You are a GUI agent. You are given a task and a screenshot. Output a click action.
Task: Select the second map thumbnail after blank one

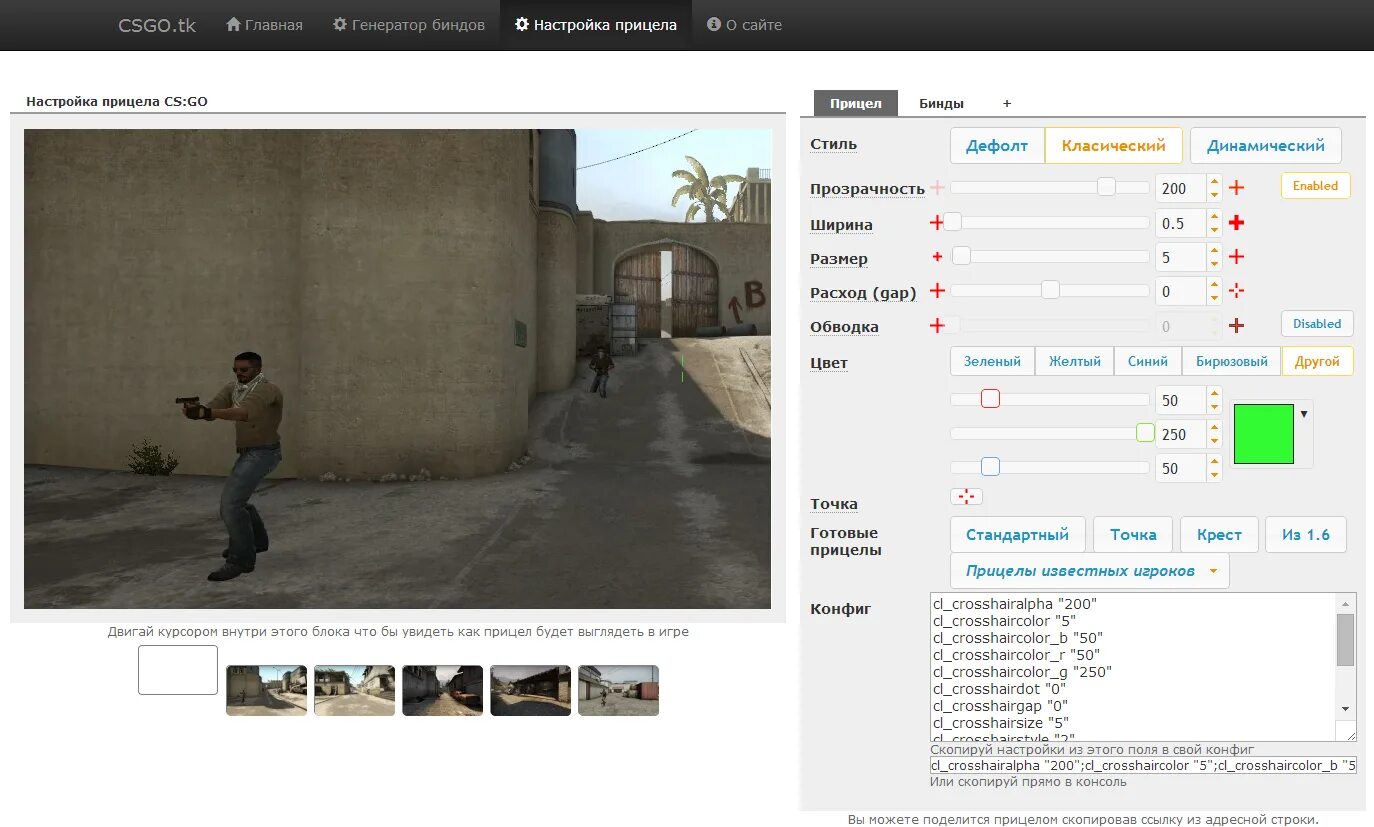355,690
